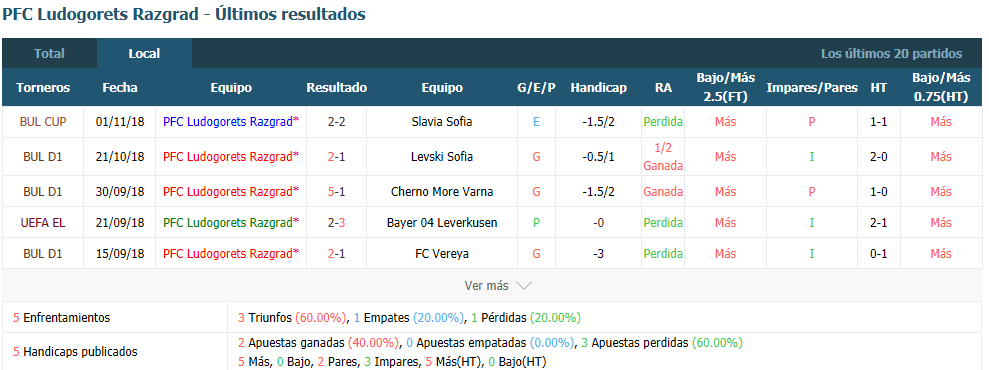
Task: Select the Local tab
Action: pos(144,54)
